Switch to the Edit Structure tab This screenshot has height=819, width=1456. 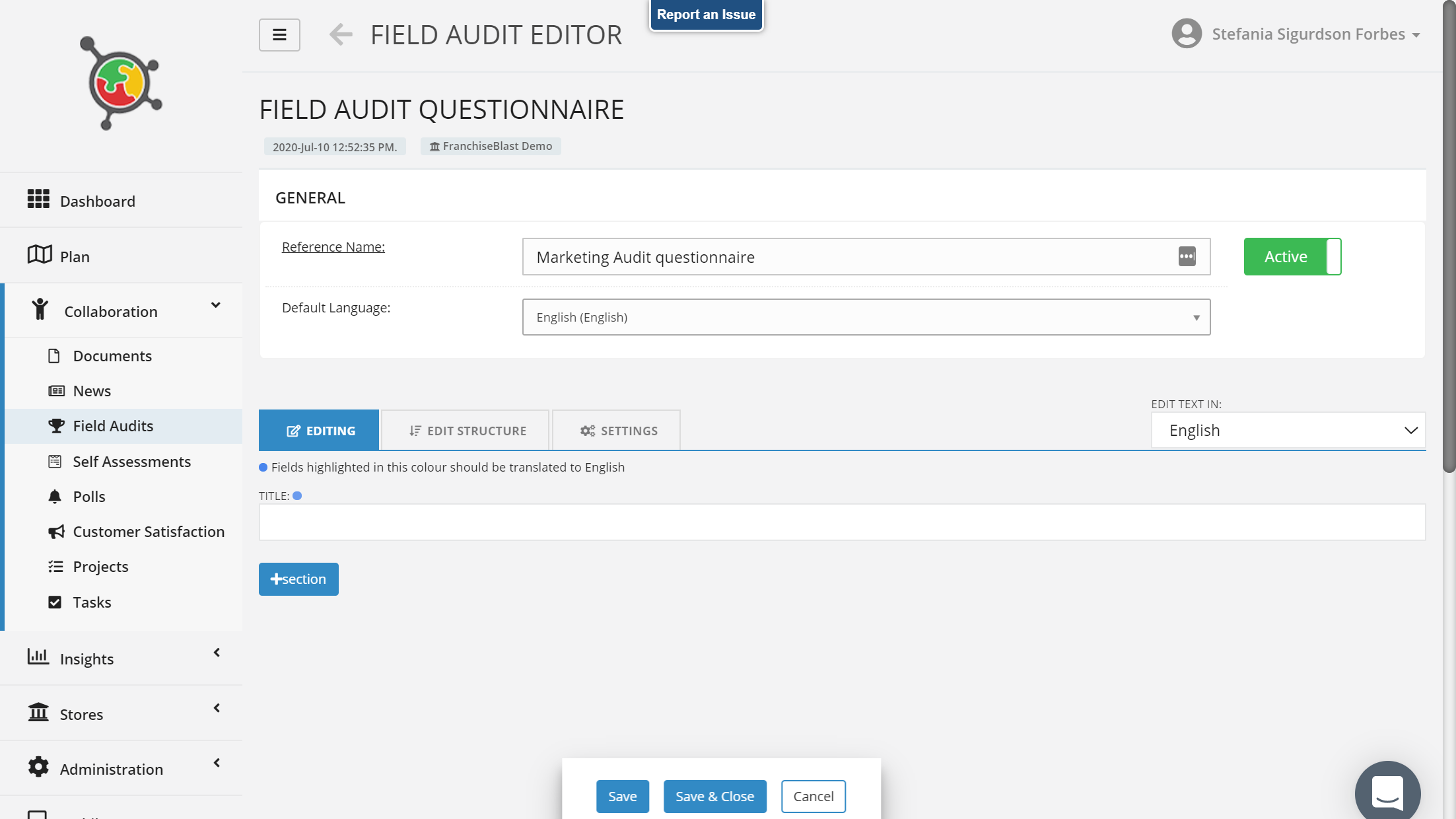pos(467,431)
